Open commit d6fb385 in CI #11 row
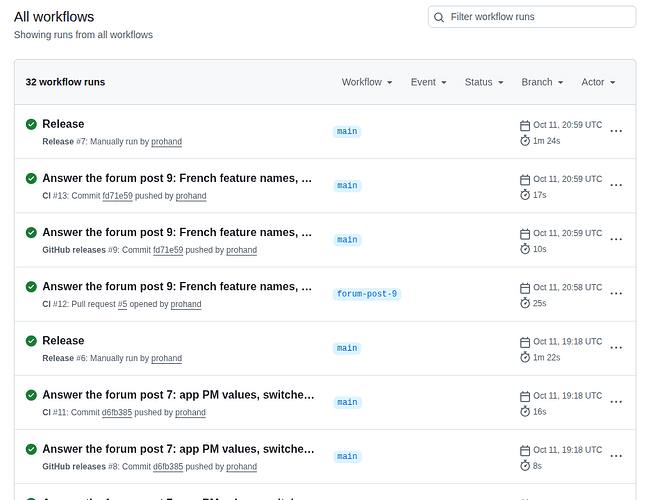This screenshot has width=652, height=500. [117, 412]
